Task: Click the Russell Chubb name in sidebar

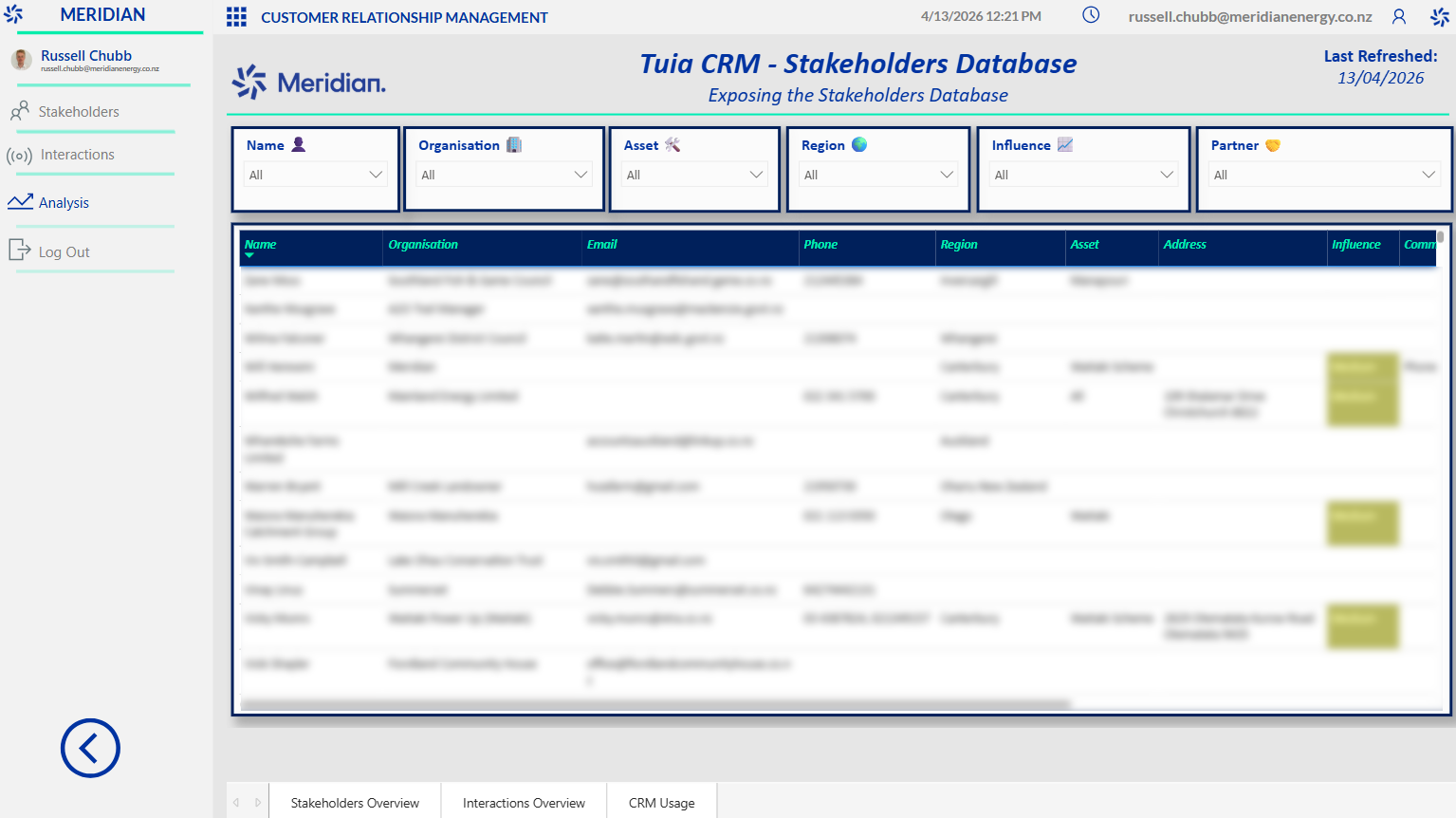Action: [x=86, y=55]
